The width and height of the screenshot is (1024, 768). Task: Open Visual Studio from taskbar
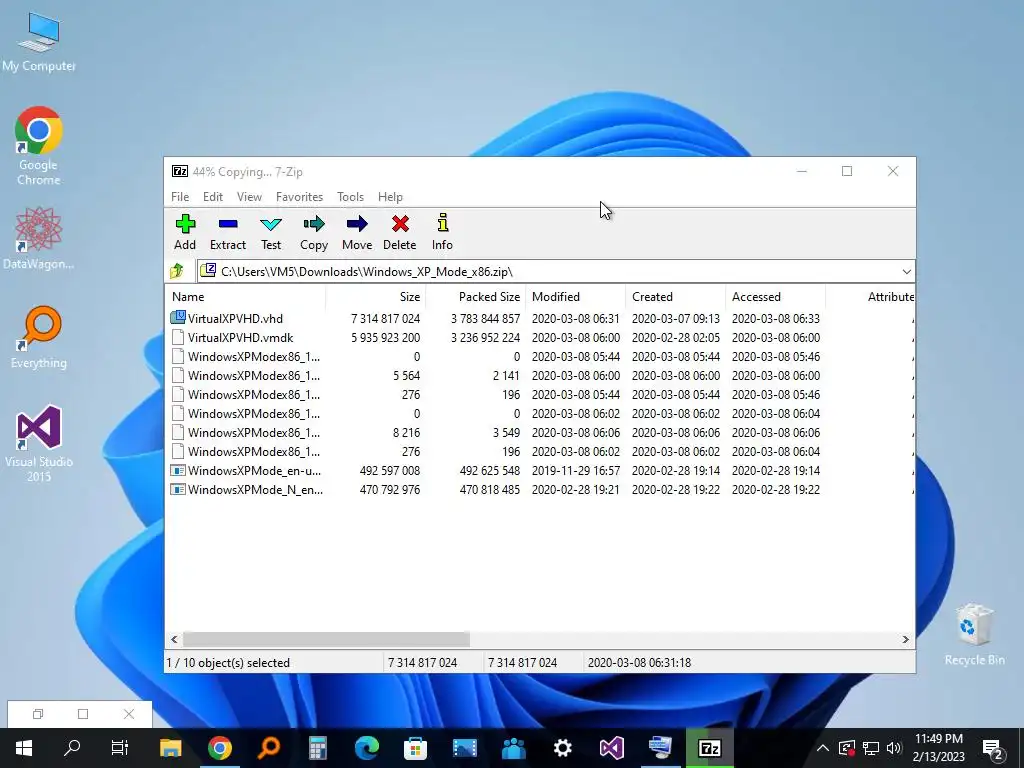(611, 748)
